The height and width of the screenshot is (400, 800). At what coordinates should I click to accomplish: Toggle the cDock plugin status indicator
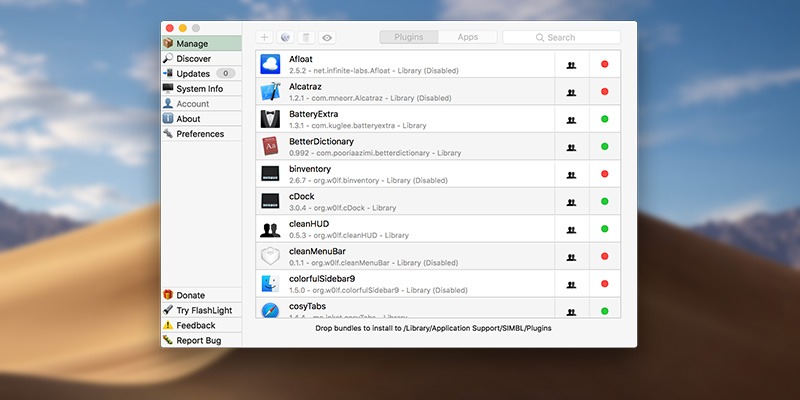click(x=604, y=202)
